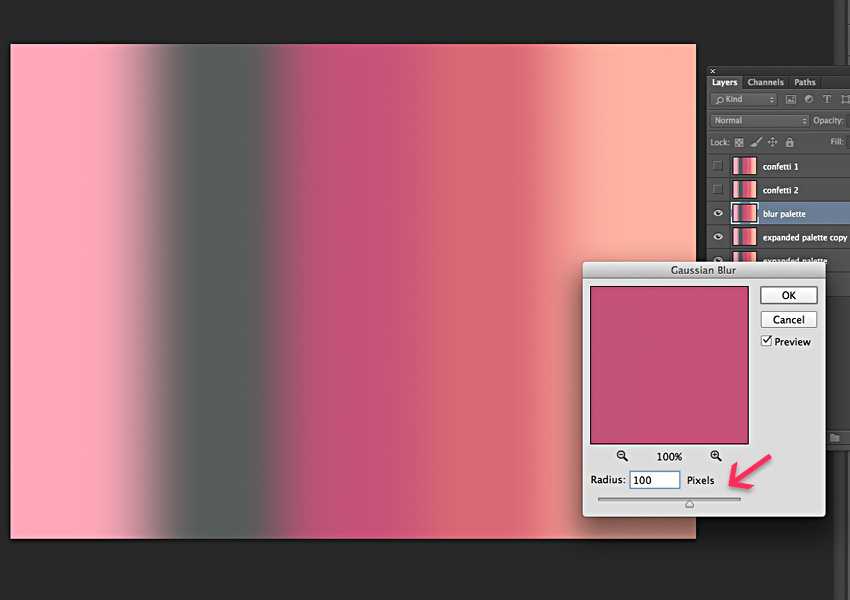Hide the blur palette layer

coord(717,213)
